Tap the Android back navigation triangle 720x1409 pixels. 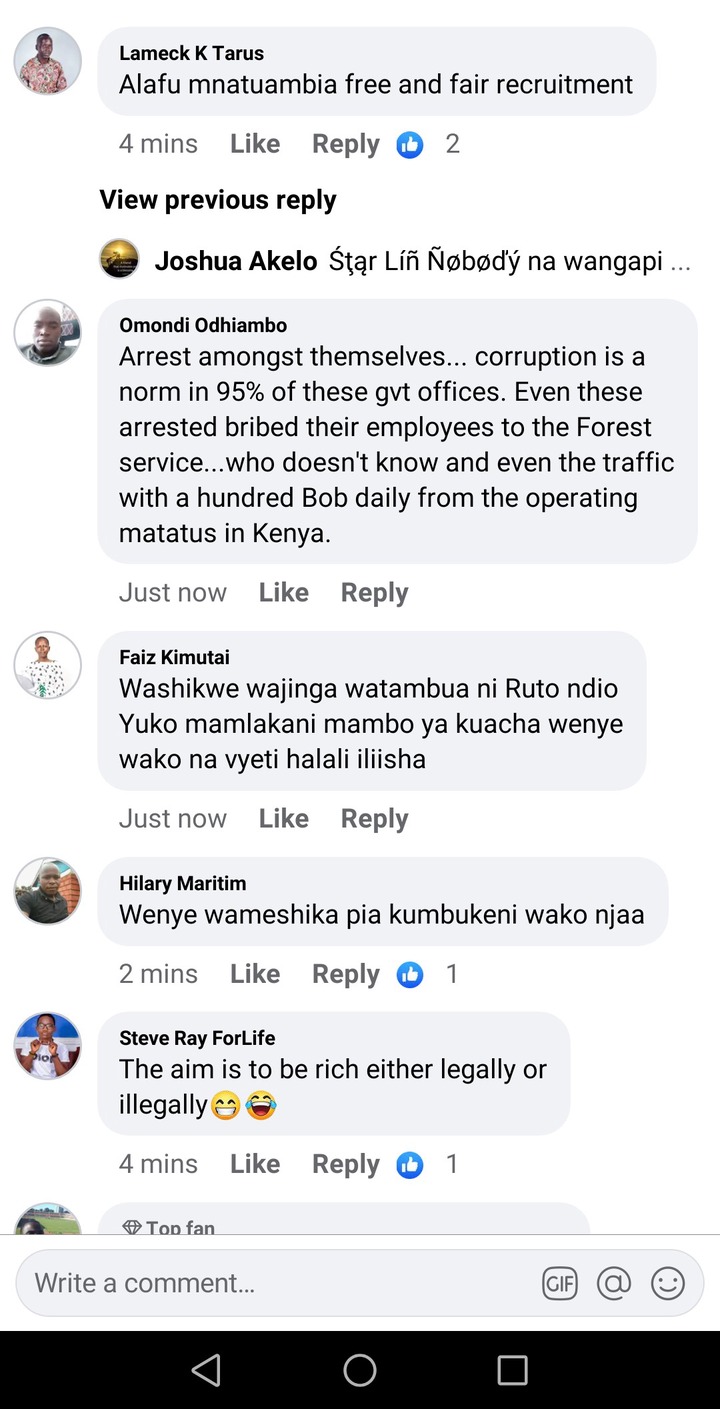click(x=206, y=1370)
